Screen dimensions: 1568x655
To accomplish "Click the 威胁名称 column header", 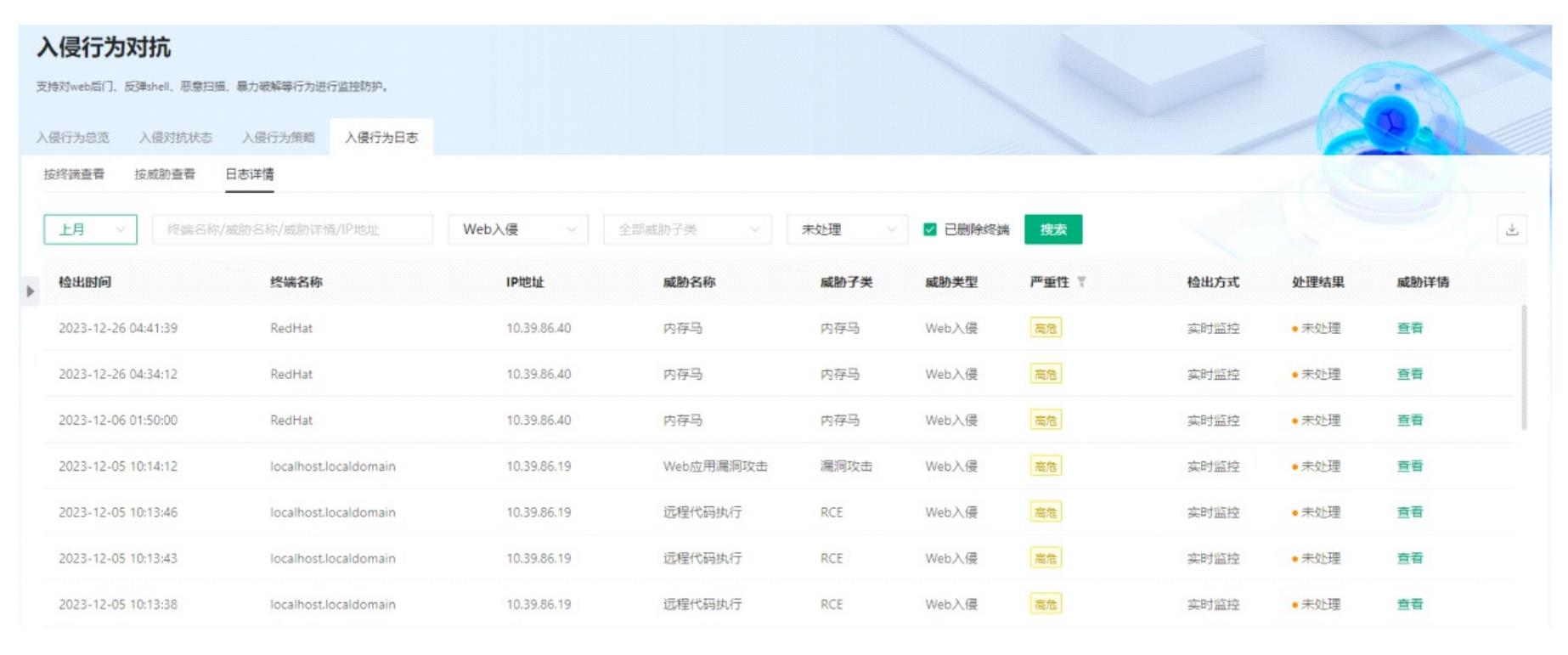I will (x=690, y=282).
